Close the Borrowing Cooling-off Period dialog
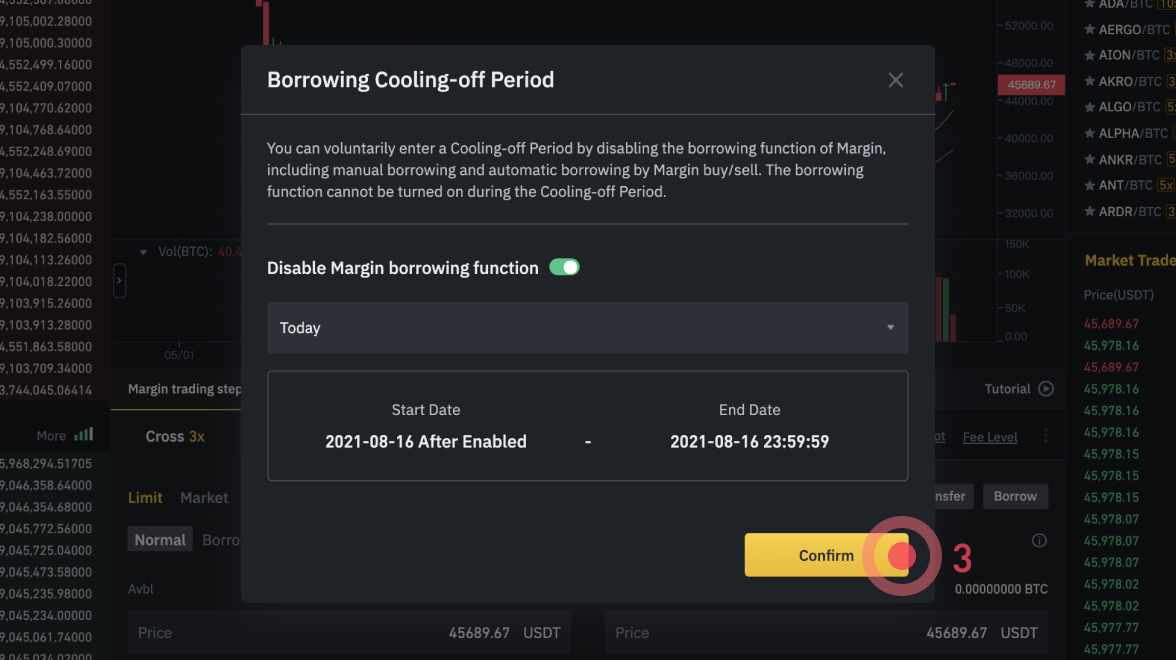This screenshot has height=660, width=1176. 896,80
